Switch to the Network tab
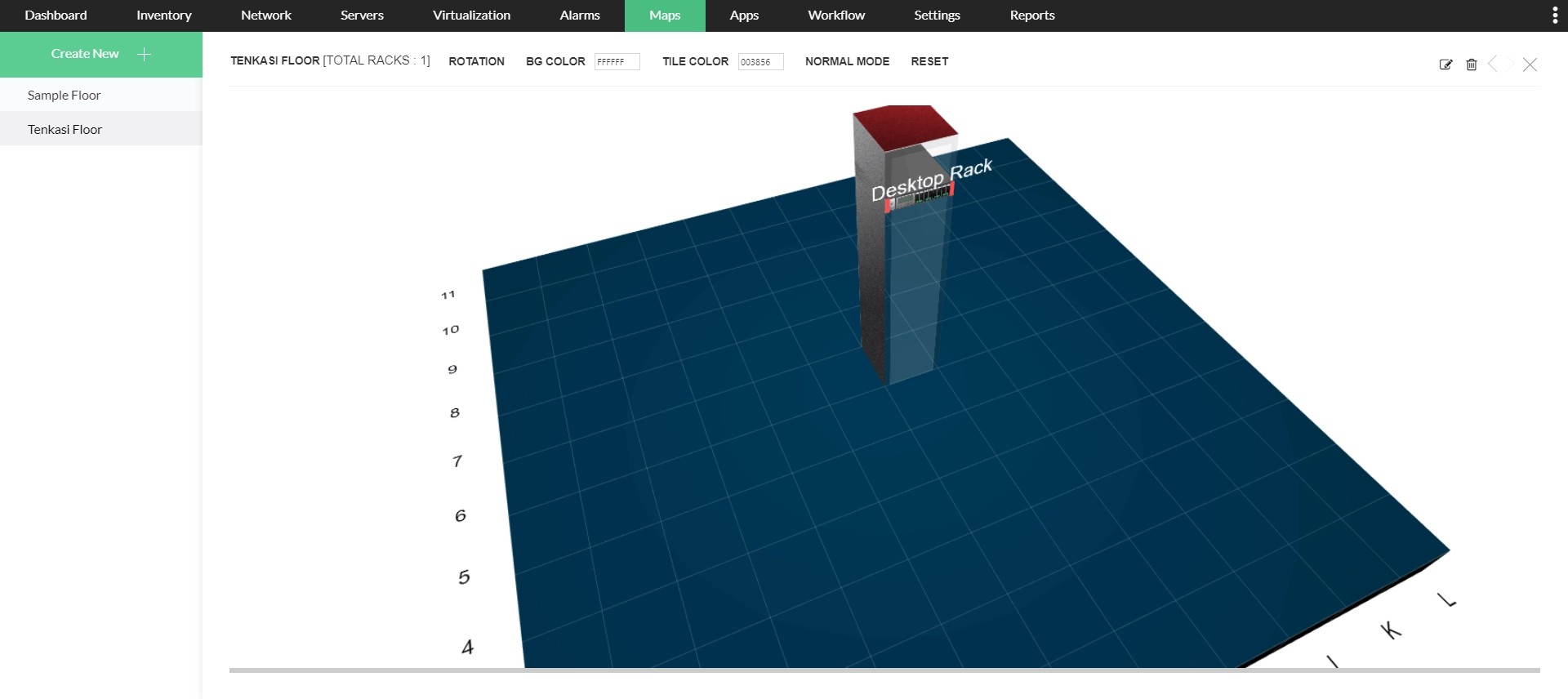 [x=266, y=16]
